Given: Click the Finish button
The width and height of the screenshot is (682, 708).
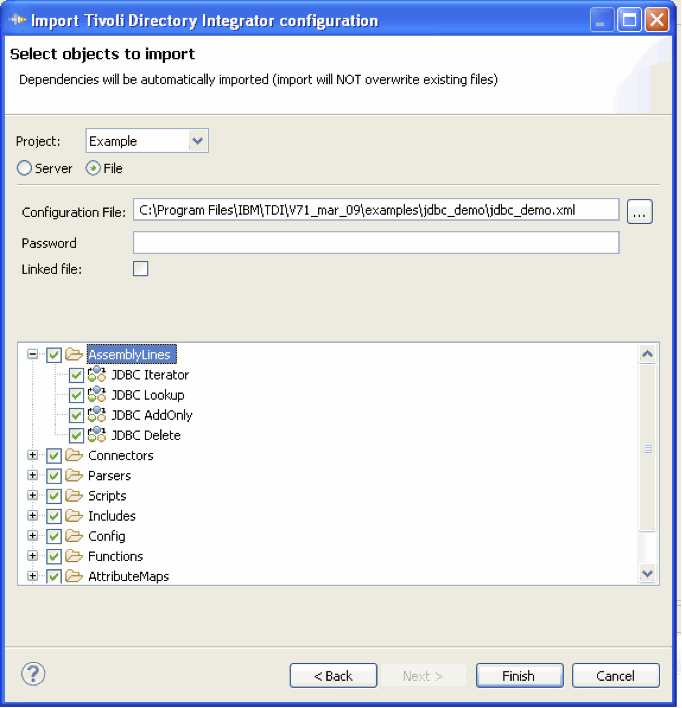Looking at the screenshot, I should pos(519,675).
